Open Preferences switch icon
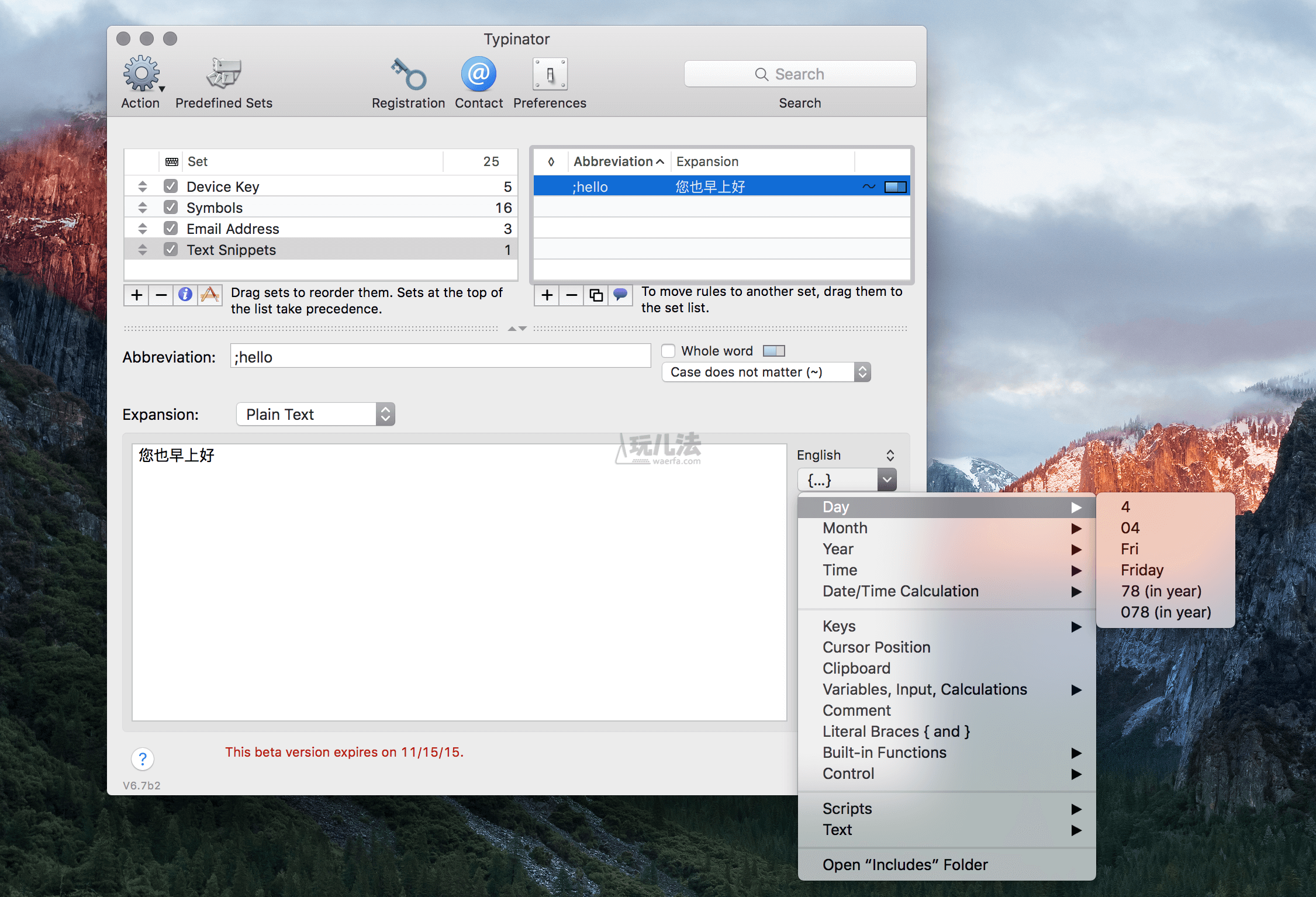The height and width of the screenshot is (897, 1316). tap(550, 74)
